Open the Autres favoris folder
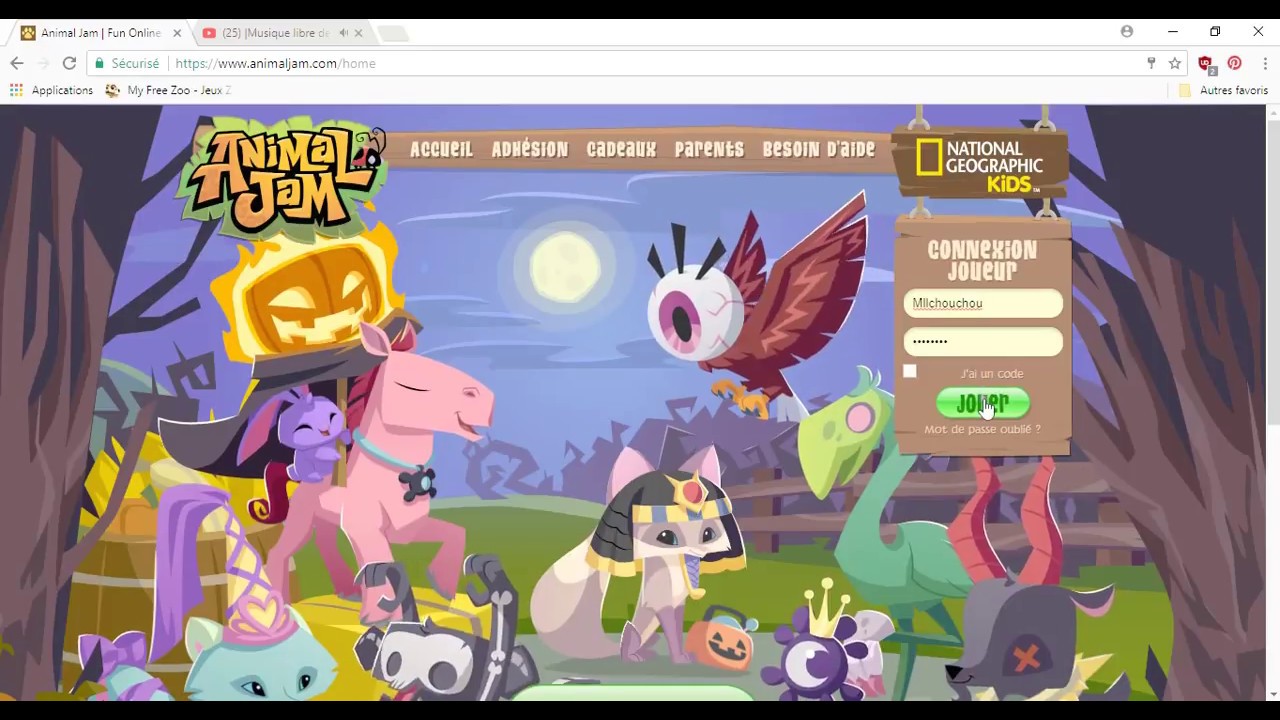 1224,90
